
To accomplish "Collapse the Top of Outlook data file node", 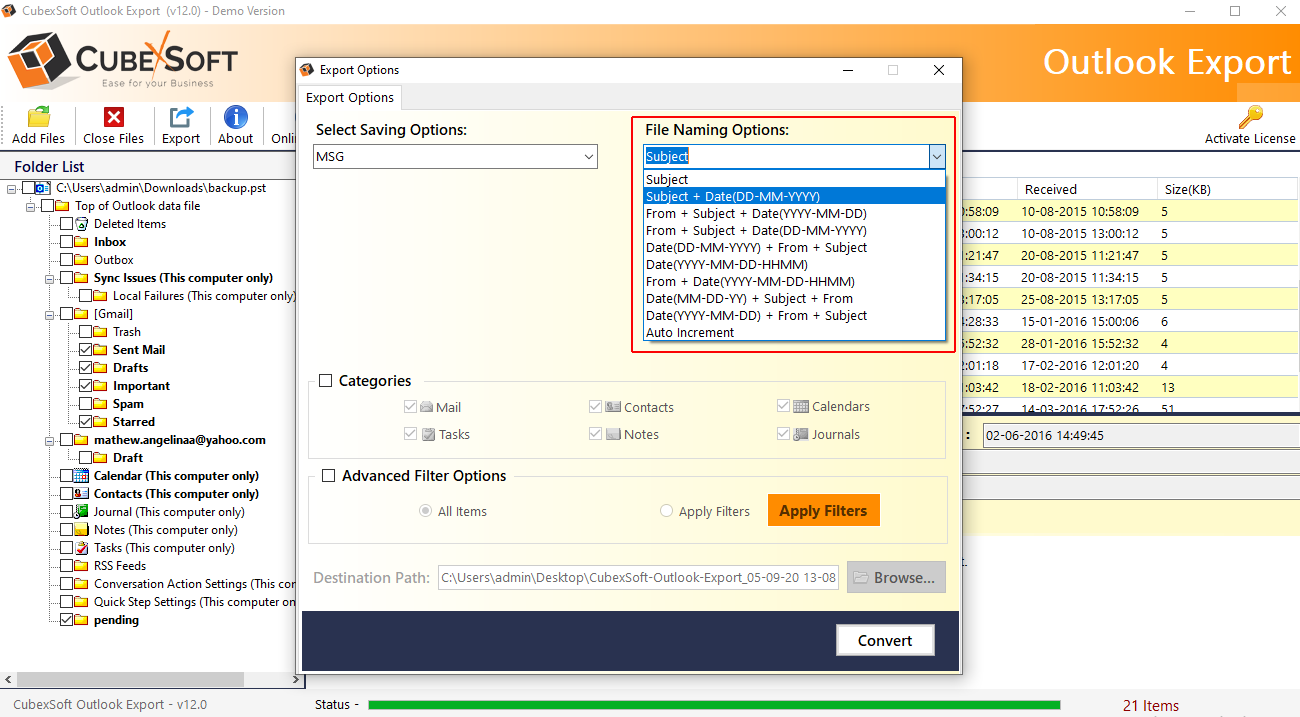I will point(31,206).
